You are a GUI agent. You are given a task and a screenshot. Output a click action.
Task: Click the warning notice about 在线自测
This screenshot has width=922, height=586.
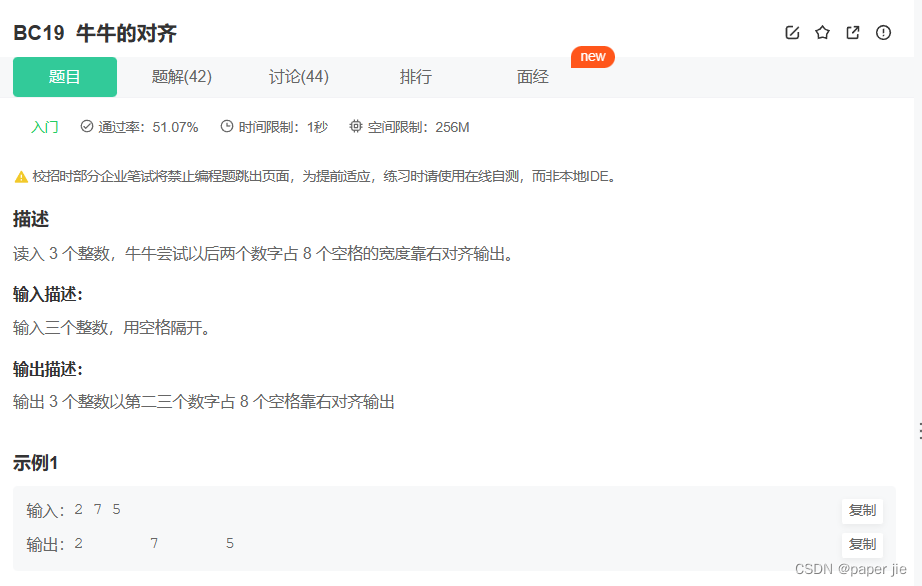(324, 176)
